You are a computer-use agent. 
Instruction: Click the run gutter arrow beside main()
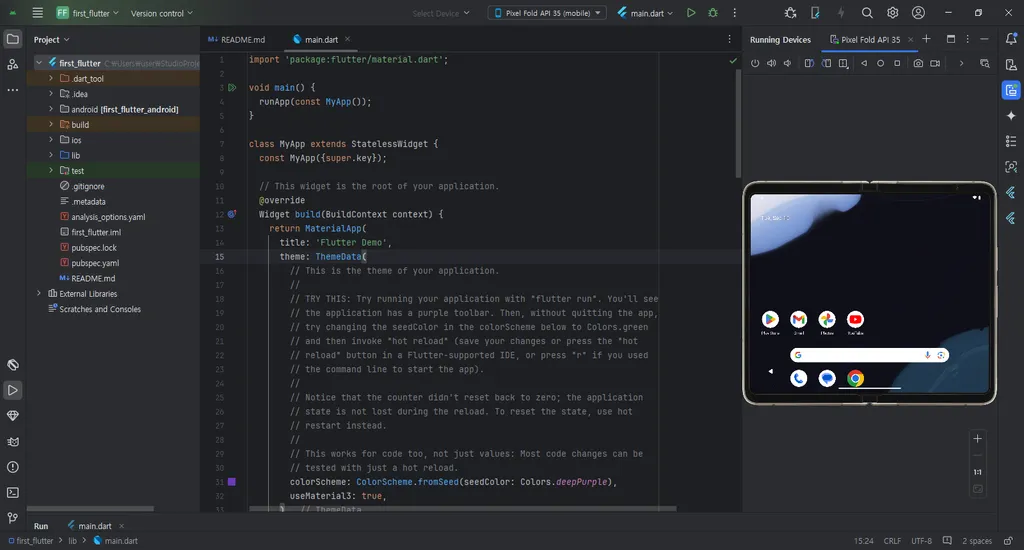(x=232, y=88)
